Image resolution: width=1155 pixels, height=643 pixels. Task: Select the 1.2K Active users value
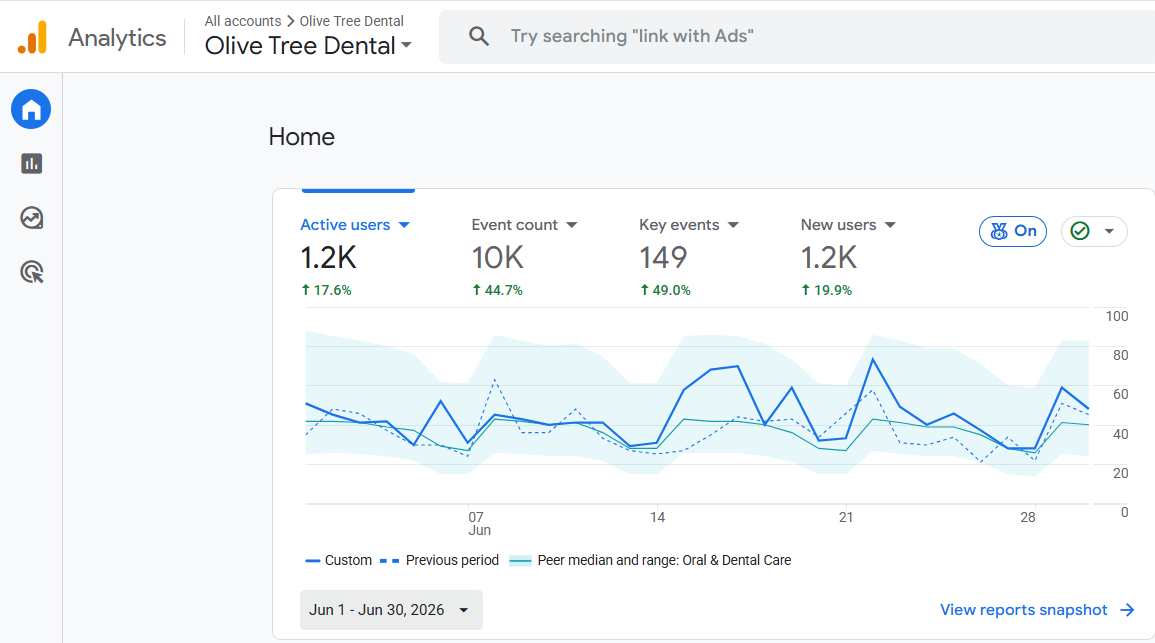[329, 258]
